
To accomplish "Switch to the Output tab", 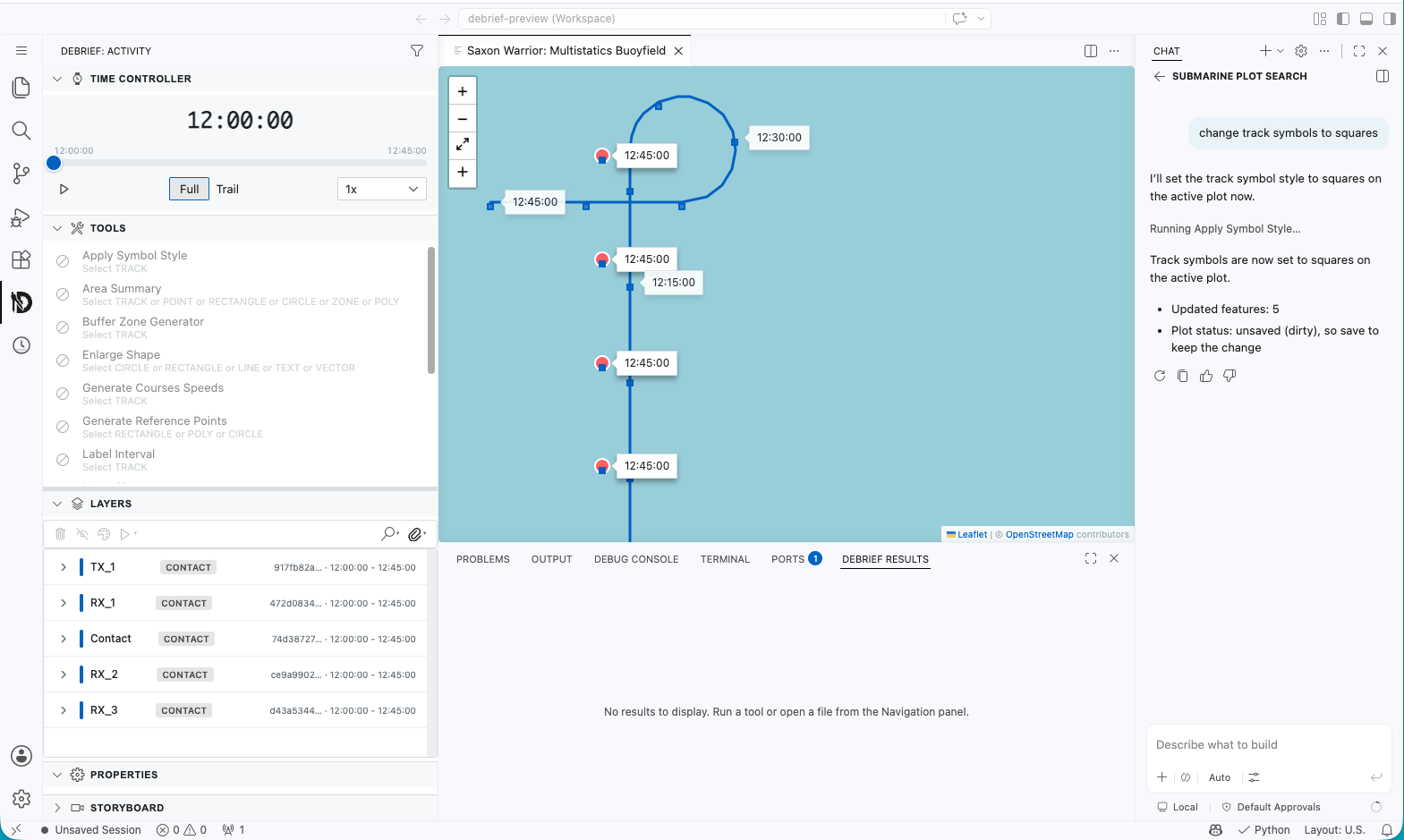I will point(551,559).
